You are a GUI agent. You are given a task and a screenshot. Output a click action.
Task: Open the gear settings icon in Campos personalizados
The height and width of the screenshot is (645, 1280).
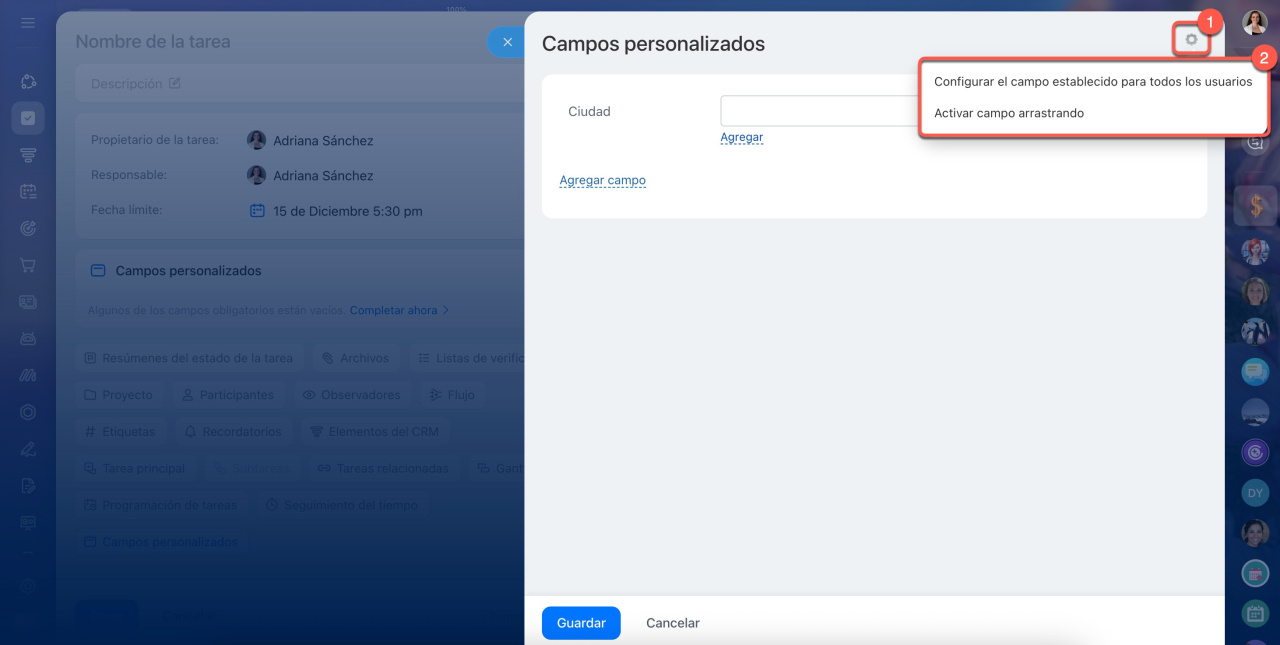point(1190,40)
